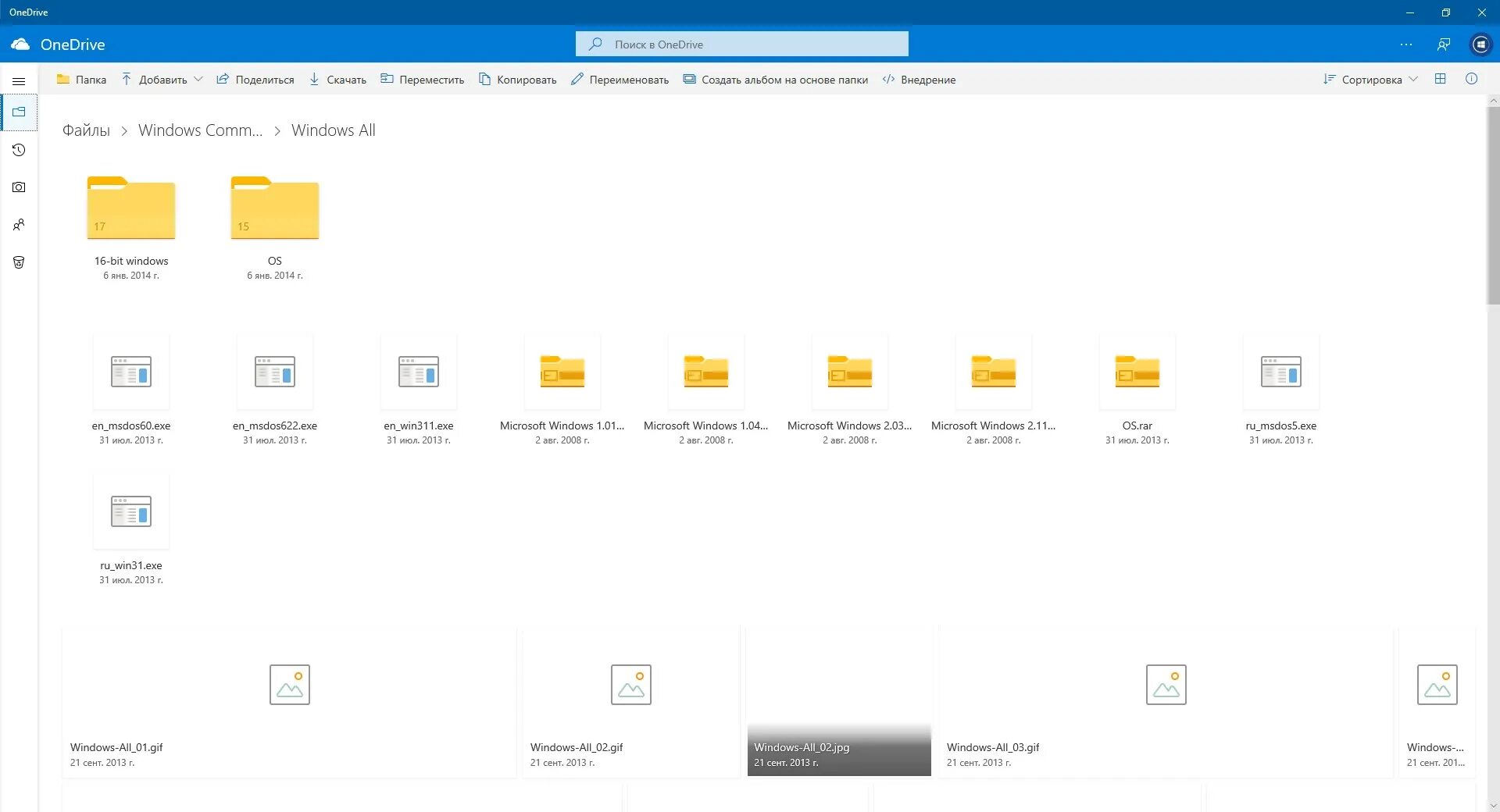Screen dimensions: 1500x812
Task: Select Microsoft Windows 1.04 archive
Action: (x=706, y=389)
